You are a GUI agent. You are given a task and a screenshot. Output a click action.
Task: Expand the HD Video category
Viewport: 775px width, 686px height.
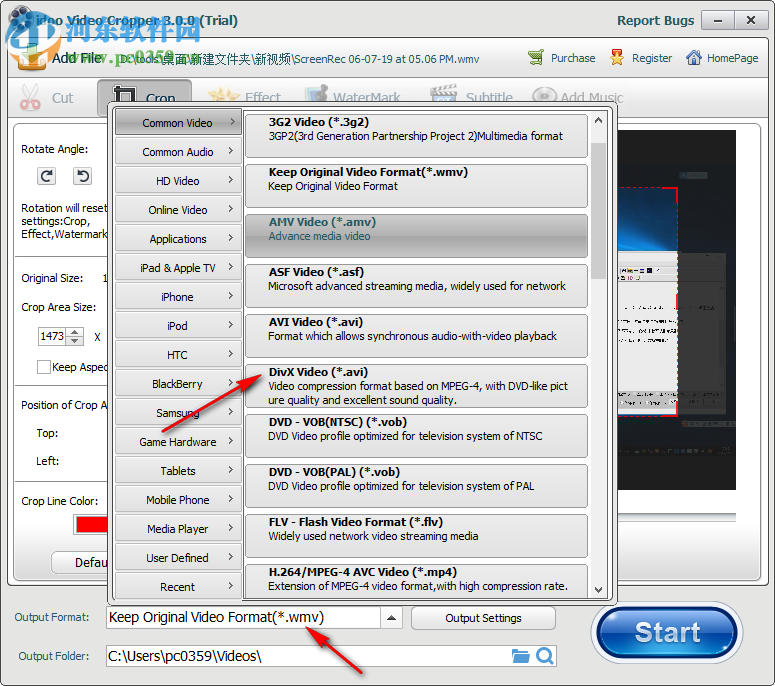[x=178, y=181]
